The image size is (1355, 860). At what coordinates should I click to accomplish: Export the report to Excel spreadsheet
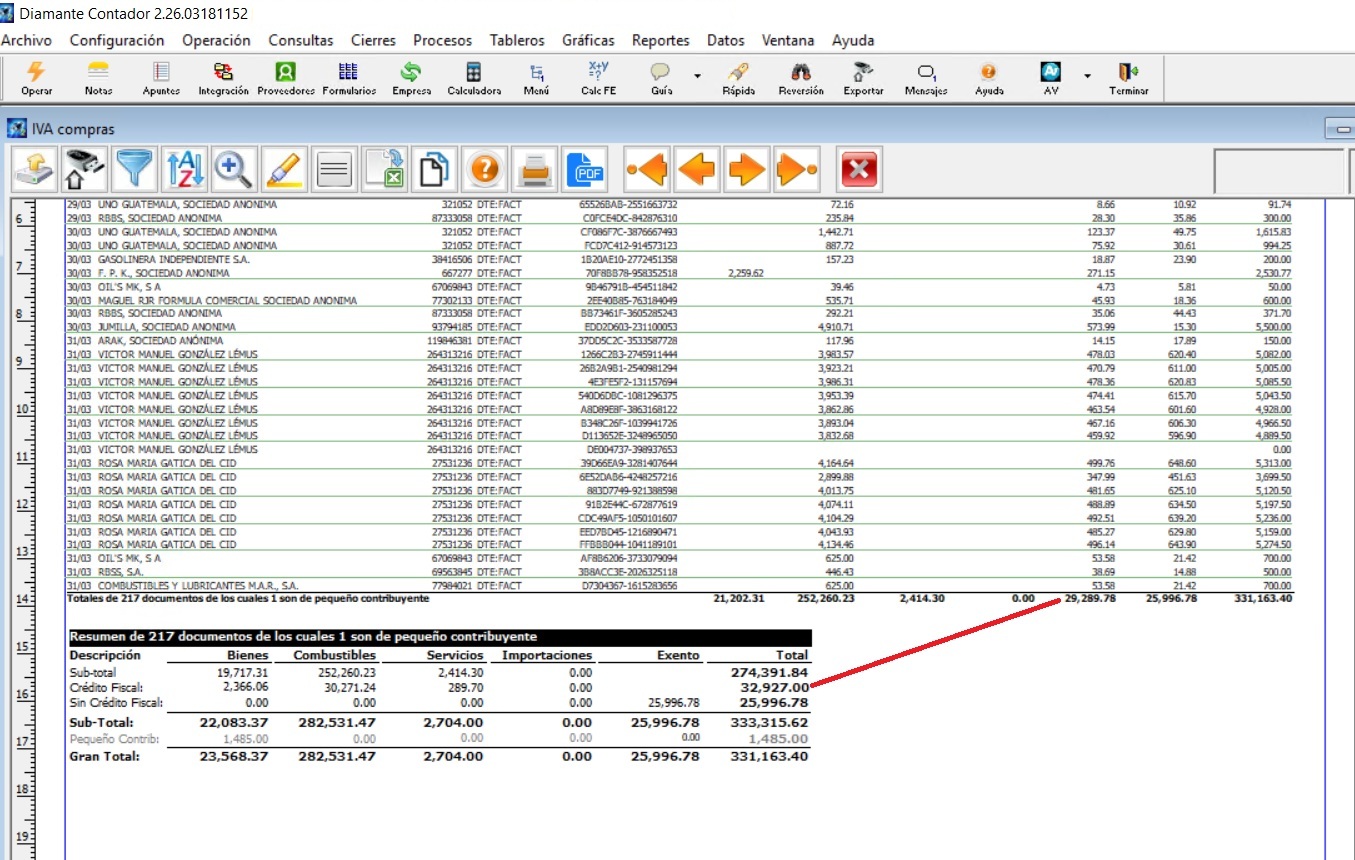(385, 170)
